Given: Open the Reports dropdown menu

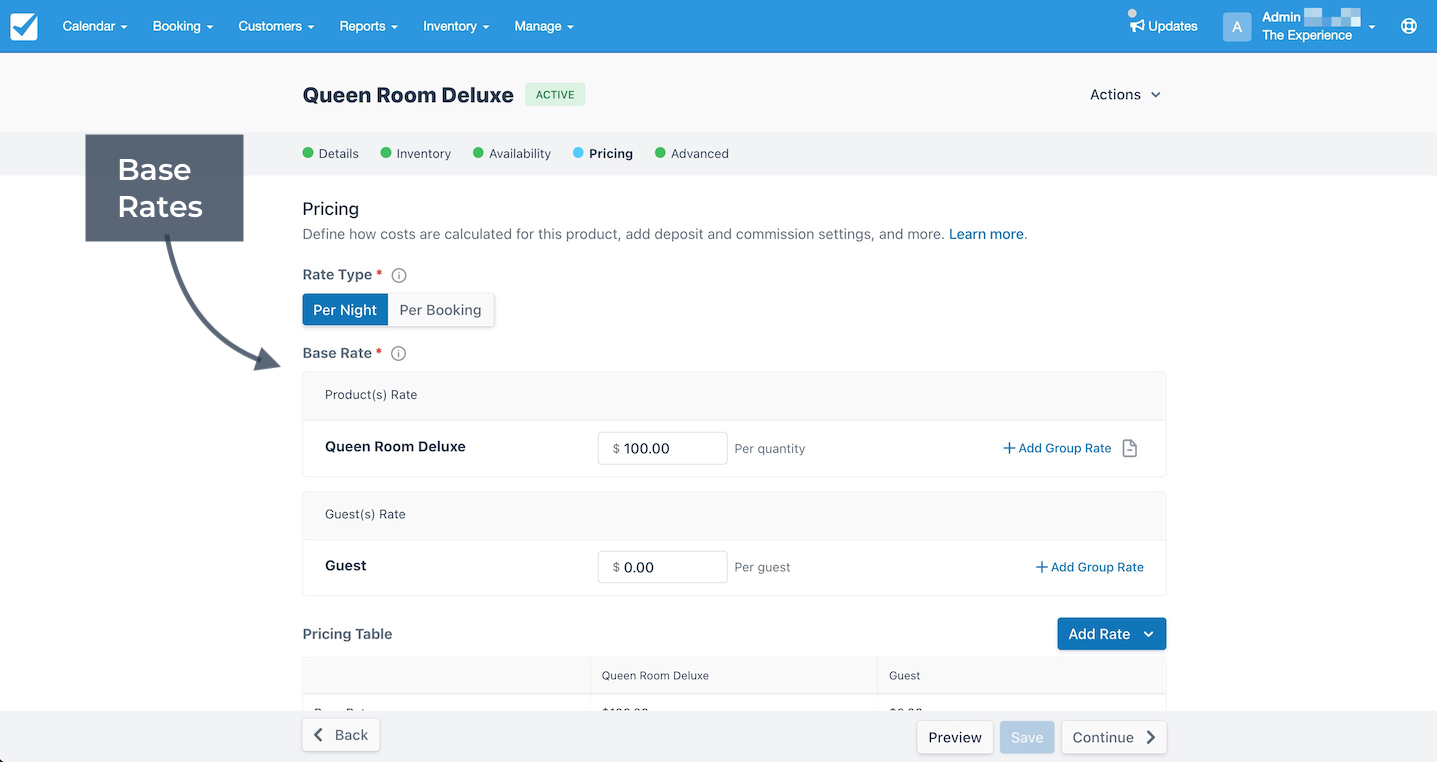Looking at the screenshot, I should coord(368,26).
